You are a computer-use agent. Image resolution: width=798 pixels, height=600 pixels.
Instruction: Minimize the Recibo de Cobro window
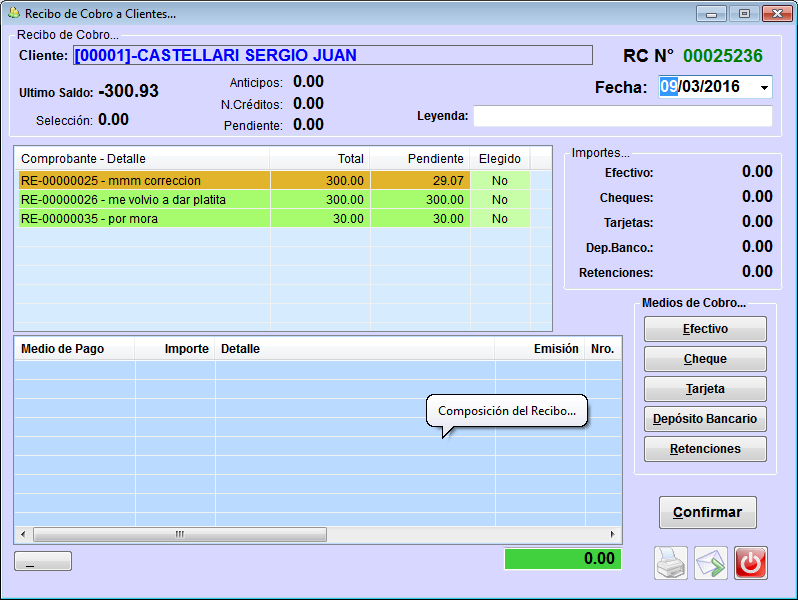pos(711,14)
